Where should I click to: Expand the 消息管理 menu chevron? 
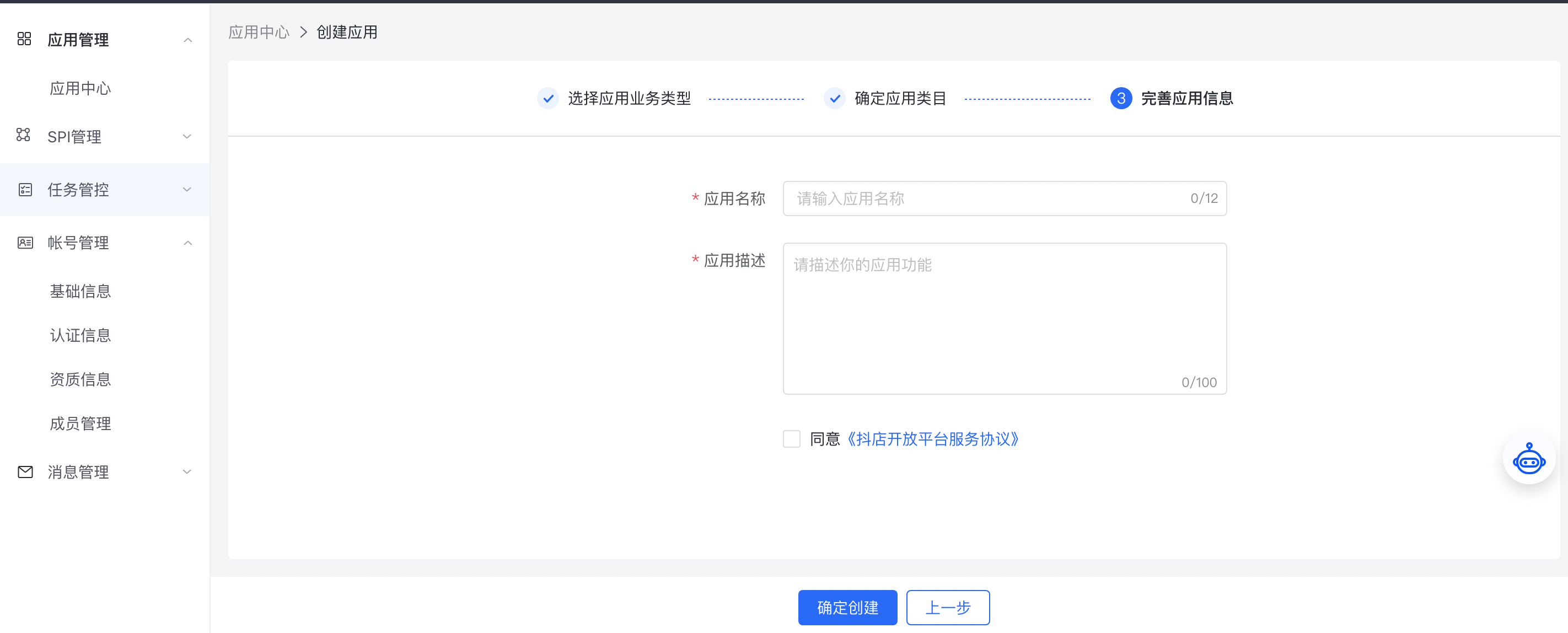[x=187, y=471]
